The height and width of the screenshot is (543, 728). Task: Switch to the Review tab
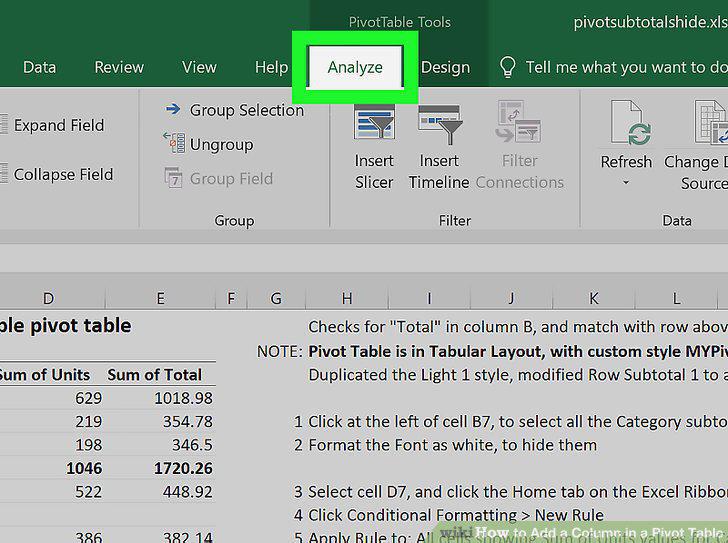pos(119,67)
